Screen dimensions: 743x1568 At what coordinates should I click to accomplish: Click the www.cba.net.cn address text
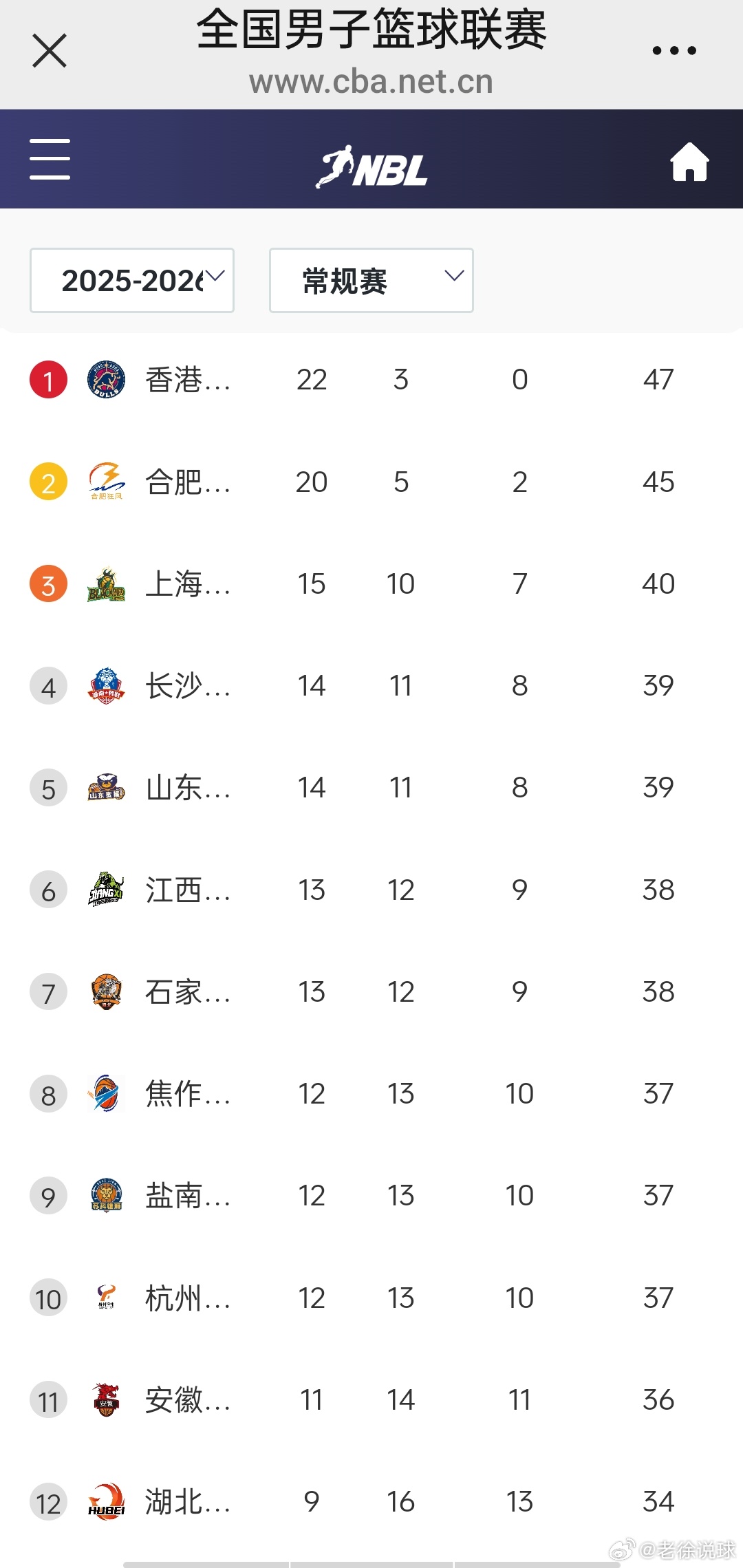[371, 82]
